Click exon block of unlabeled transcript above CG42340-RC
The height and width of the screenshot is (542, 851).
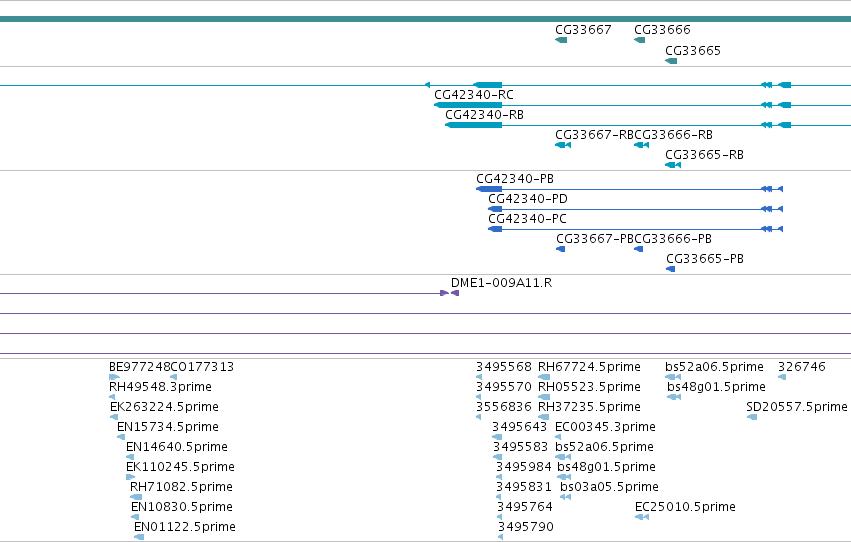[488, 85]
